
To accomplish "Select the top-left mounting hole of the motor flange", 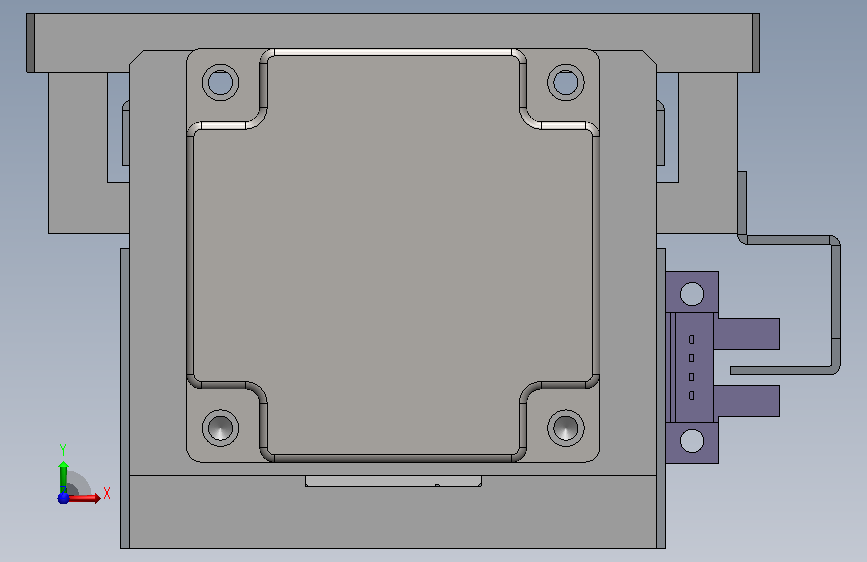I will click(x=221, y=82).
